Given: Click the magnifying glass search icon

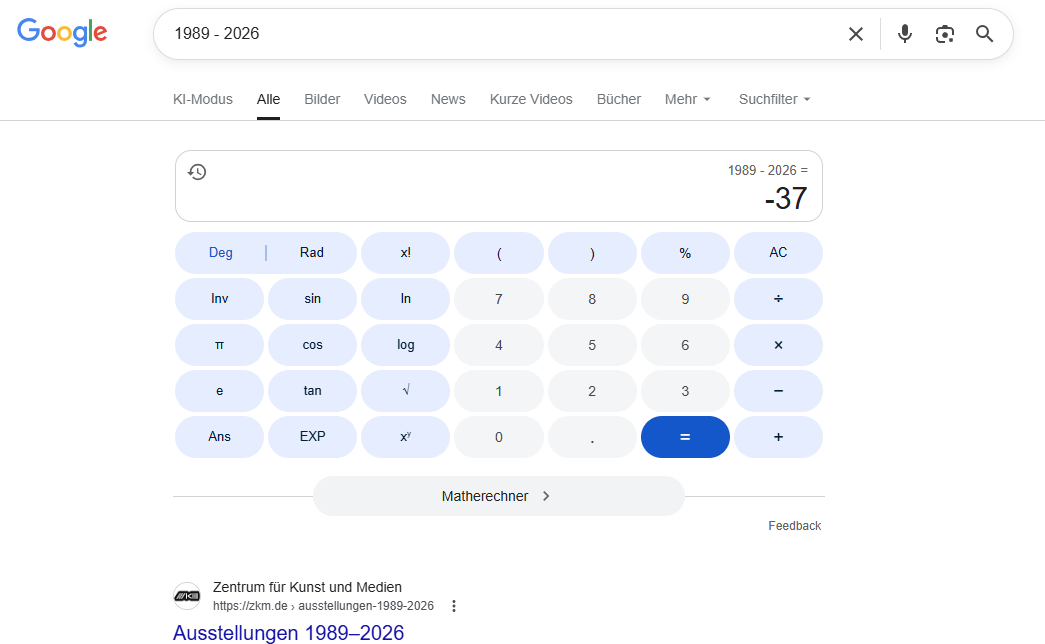Looking at the screenshot, I should [x=985, y=34].
